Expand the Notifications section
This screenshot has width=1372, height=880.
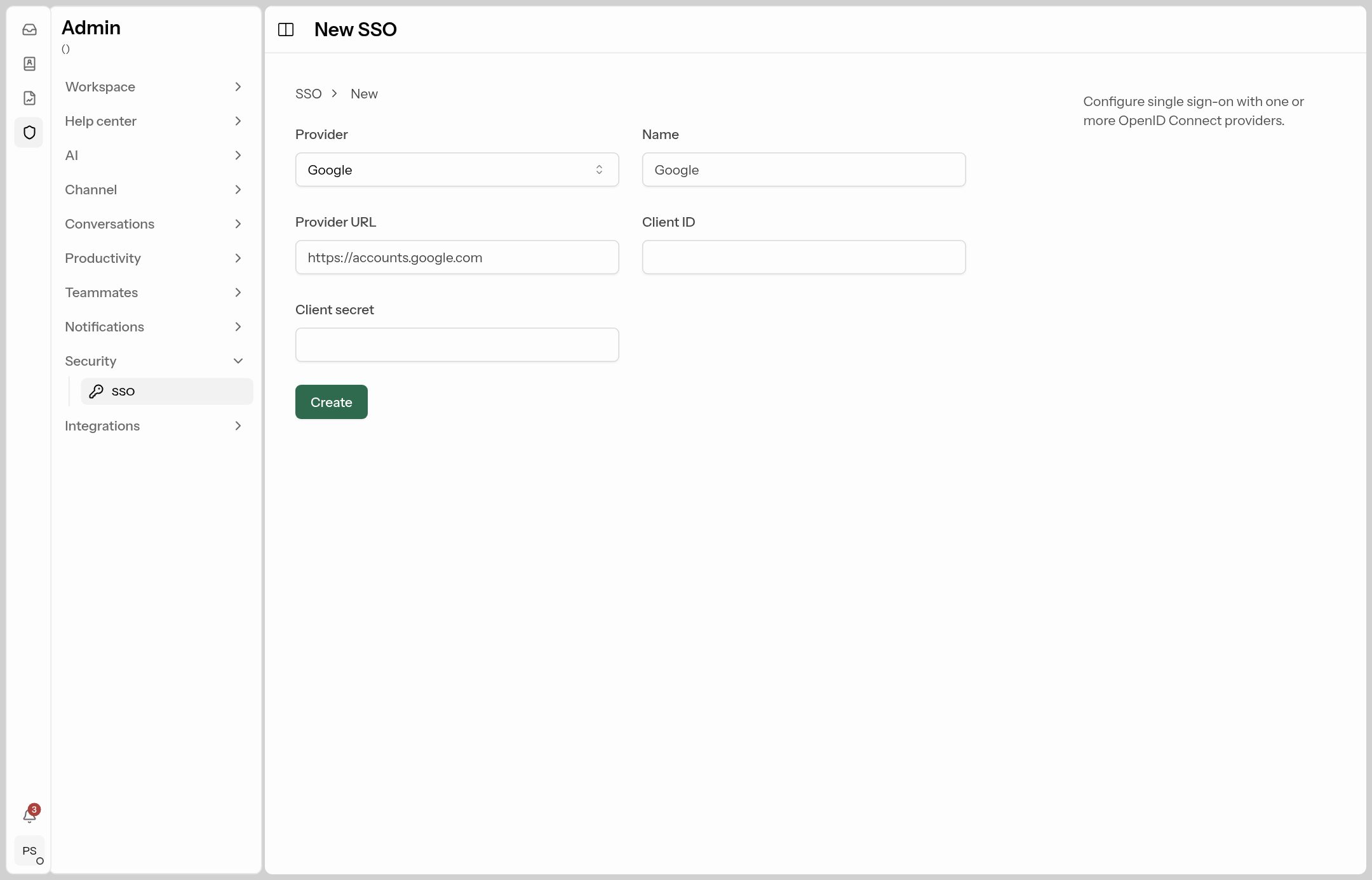coord(154,326)
